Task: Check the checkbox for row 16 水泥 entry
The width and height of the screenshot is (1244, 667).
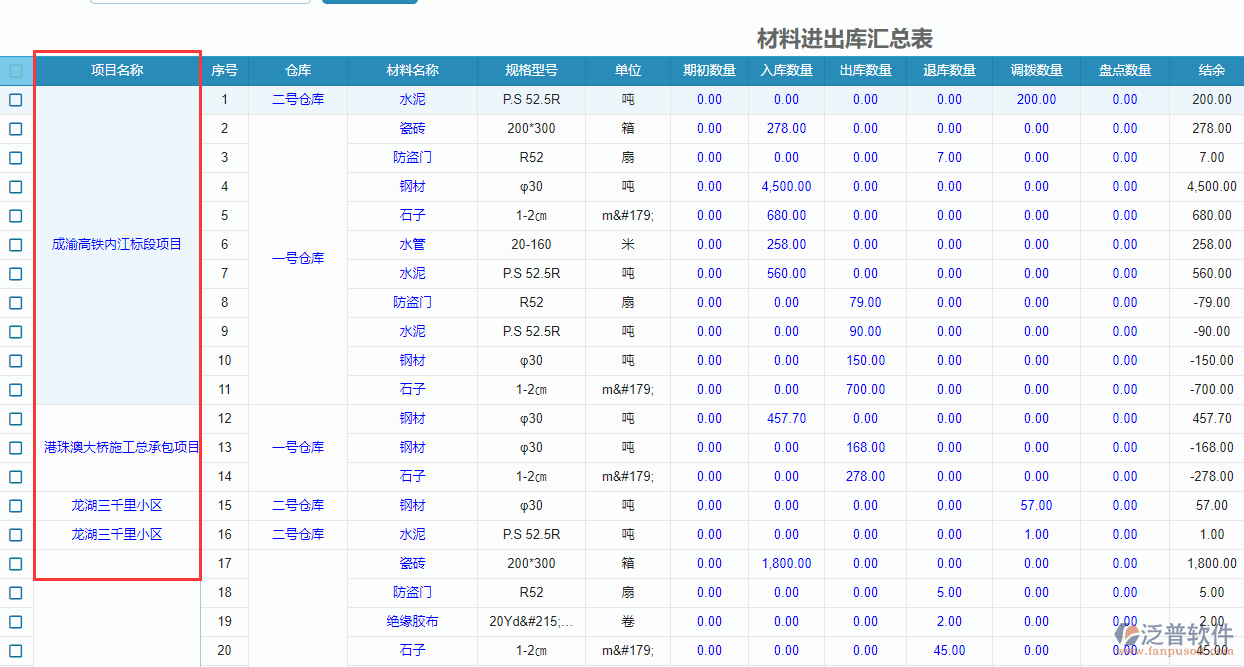Action: (15, 534)
